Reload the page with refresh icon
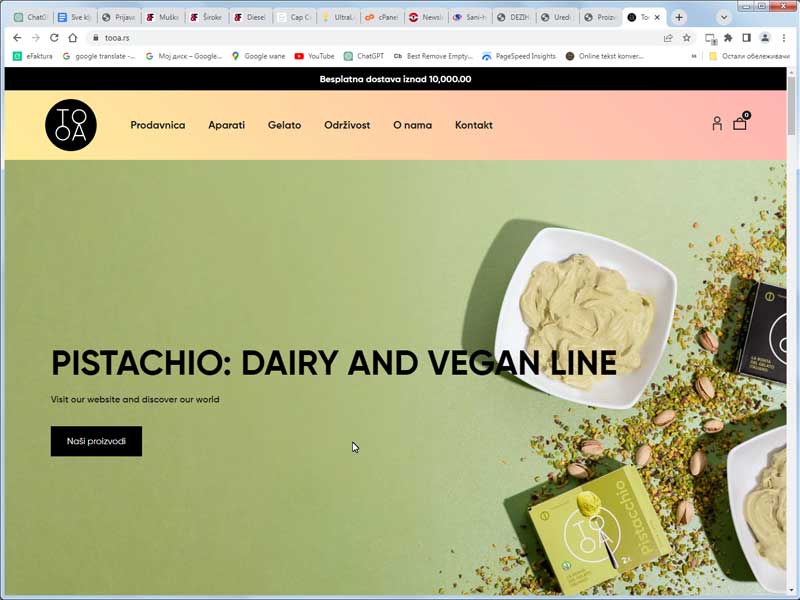The width and height of the screenshot is (800, 600). (54, 38)
